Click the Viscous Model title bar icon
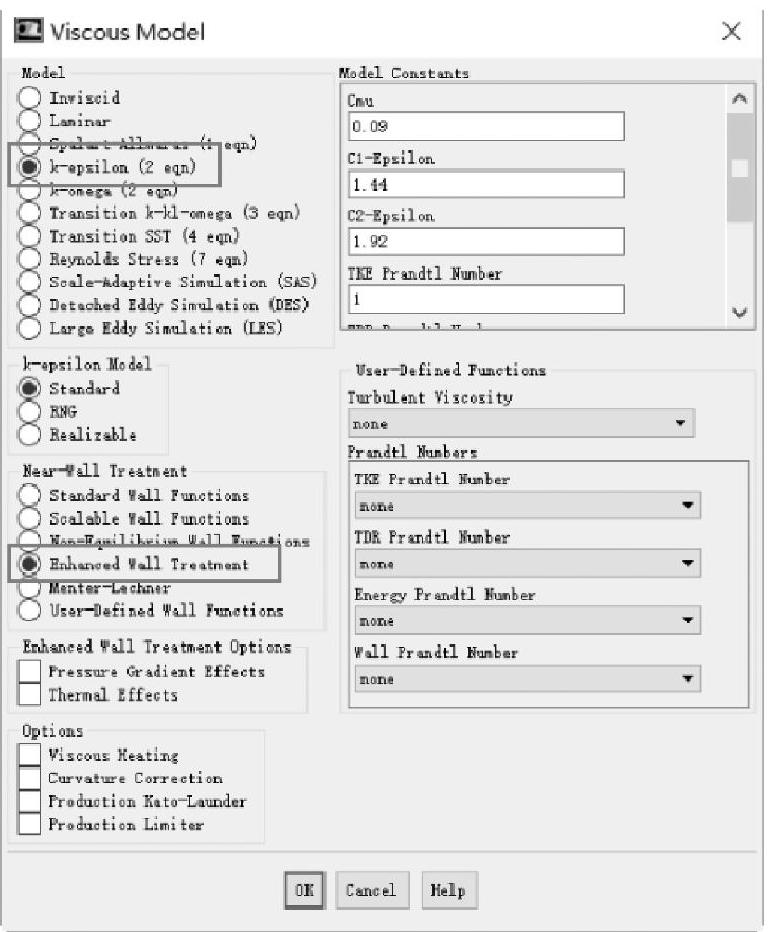The image size is (768, 932). (x=29, y=30)
